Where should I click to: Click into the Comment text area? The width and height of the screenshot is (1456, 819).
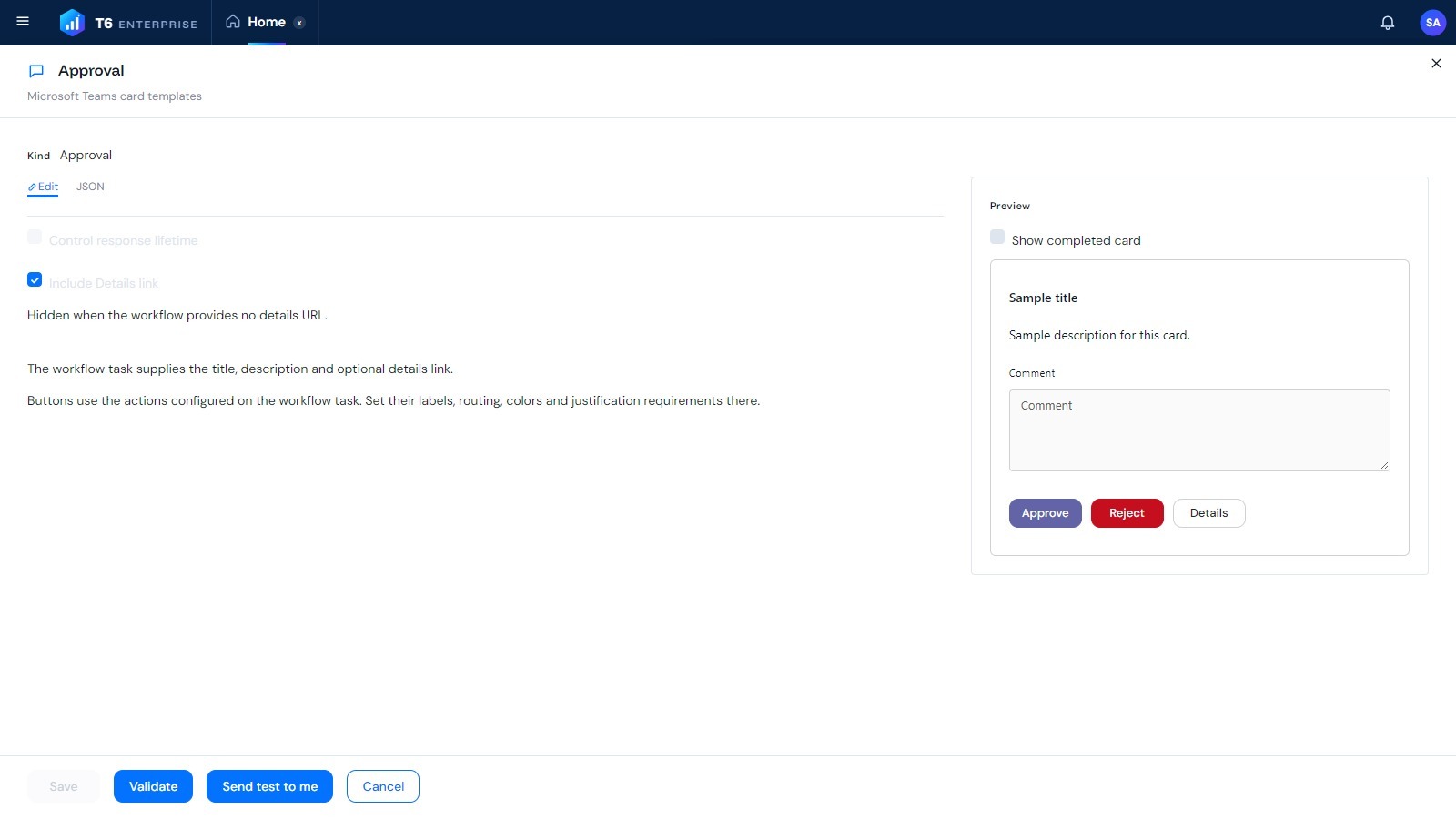click(1199, 430)
